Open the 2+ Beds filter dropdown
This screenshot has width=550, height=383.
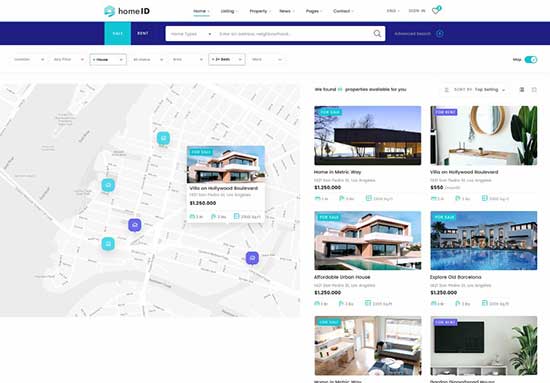tap(227, 60)
